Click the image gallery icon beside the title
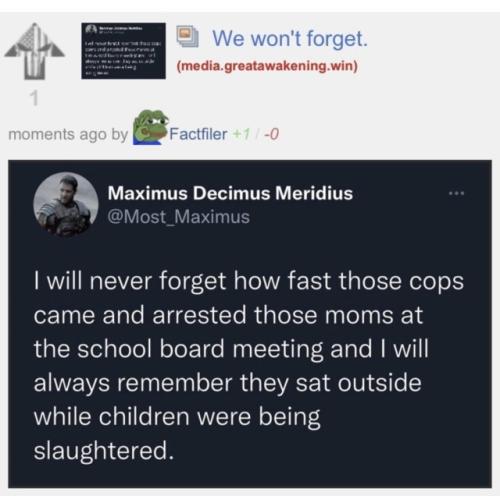This screenshot has height=496, width=500. (x=187, y=36)
